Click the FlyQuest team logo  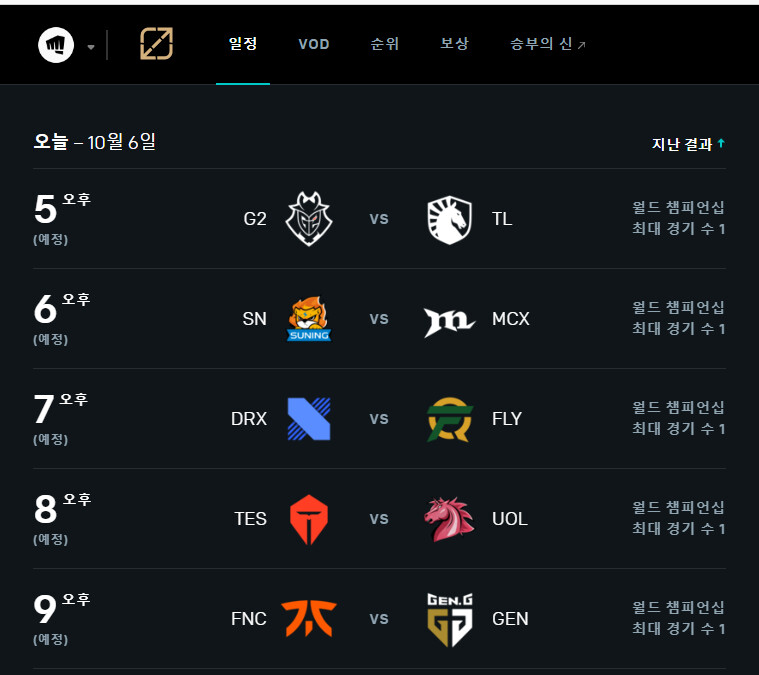tap(449, 419)
